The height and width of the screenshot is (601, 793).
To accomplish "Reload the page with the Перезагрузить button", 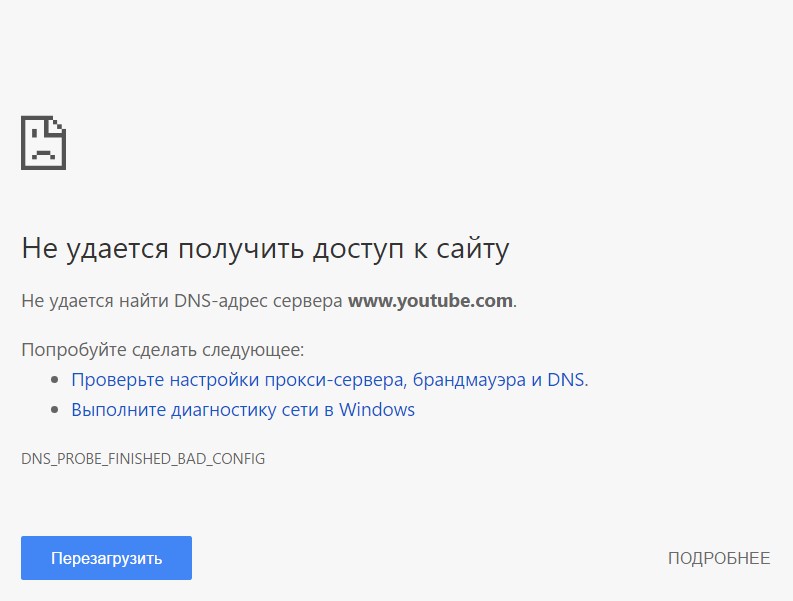I will point(106,558).
